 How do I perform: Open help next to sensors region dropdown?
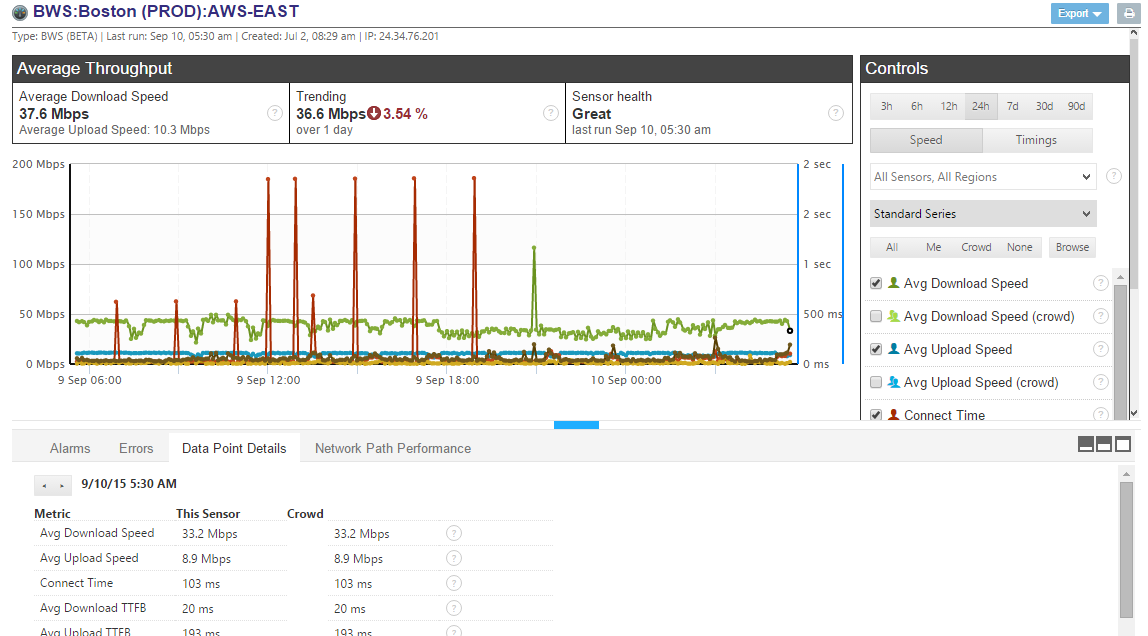coord(1114,176)
